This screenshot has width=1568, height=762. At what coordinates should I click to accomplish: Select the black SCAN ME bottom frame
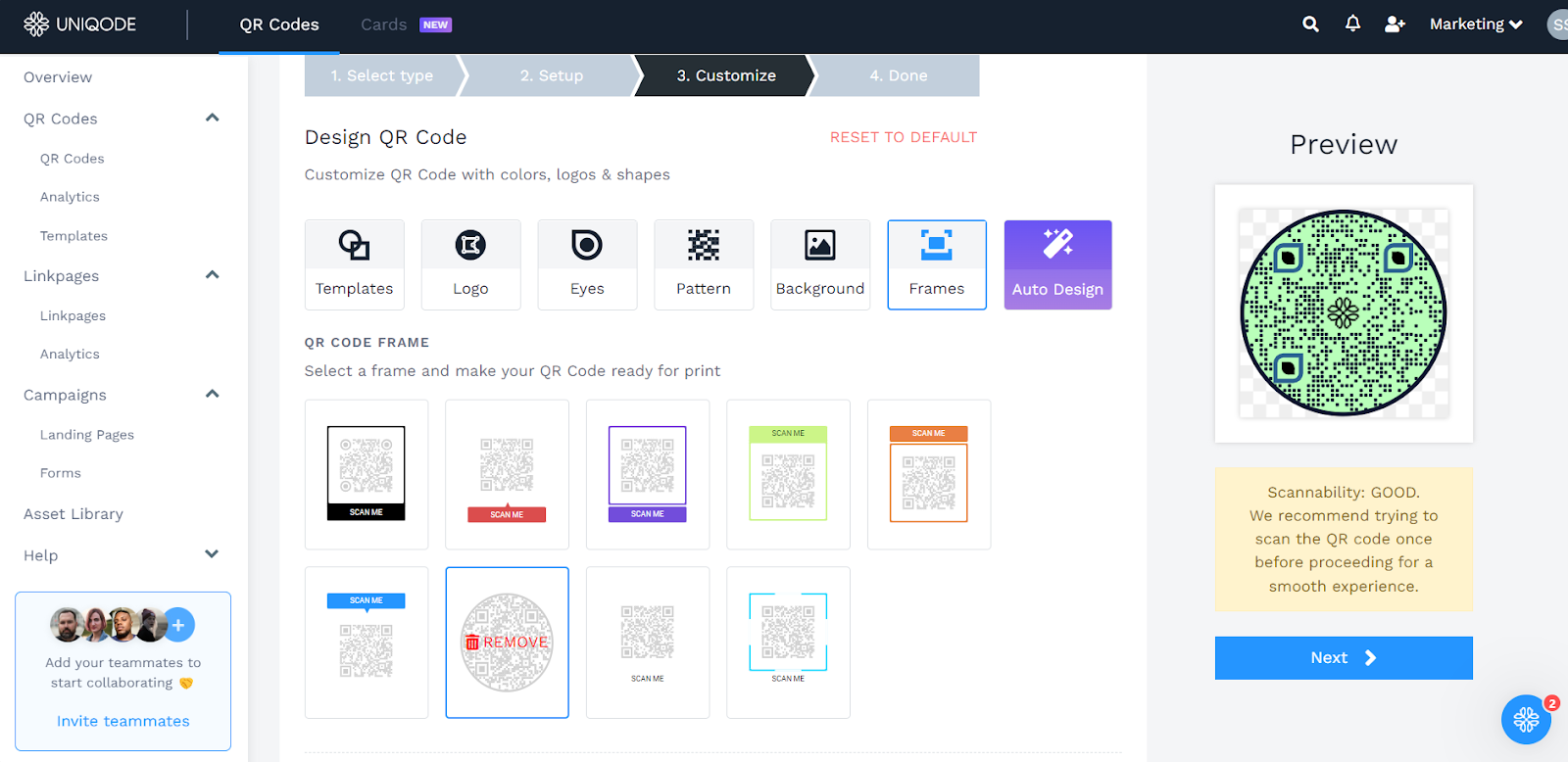367,474
